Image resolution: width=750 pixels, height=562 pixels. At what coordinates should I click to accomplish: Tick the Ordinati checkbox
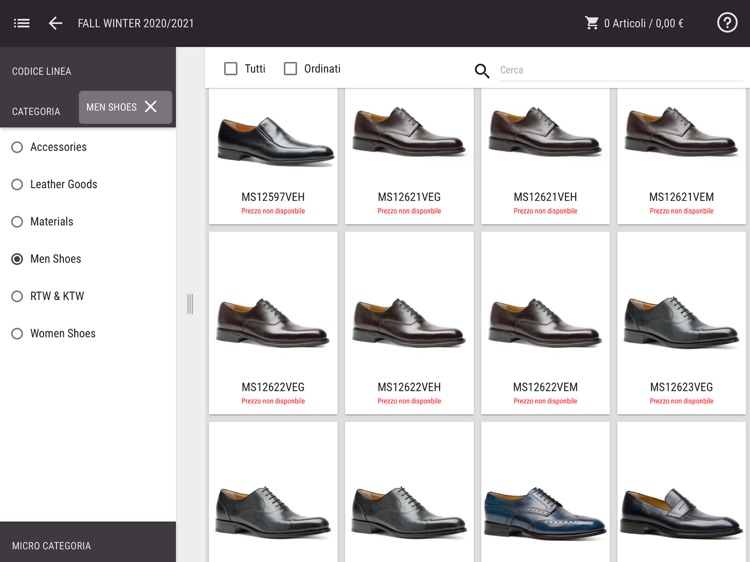pos(290,69)
